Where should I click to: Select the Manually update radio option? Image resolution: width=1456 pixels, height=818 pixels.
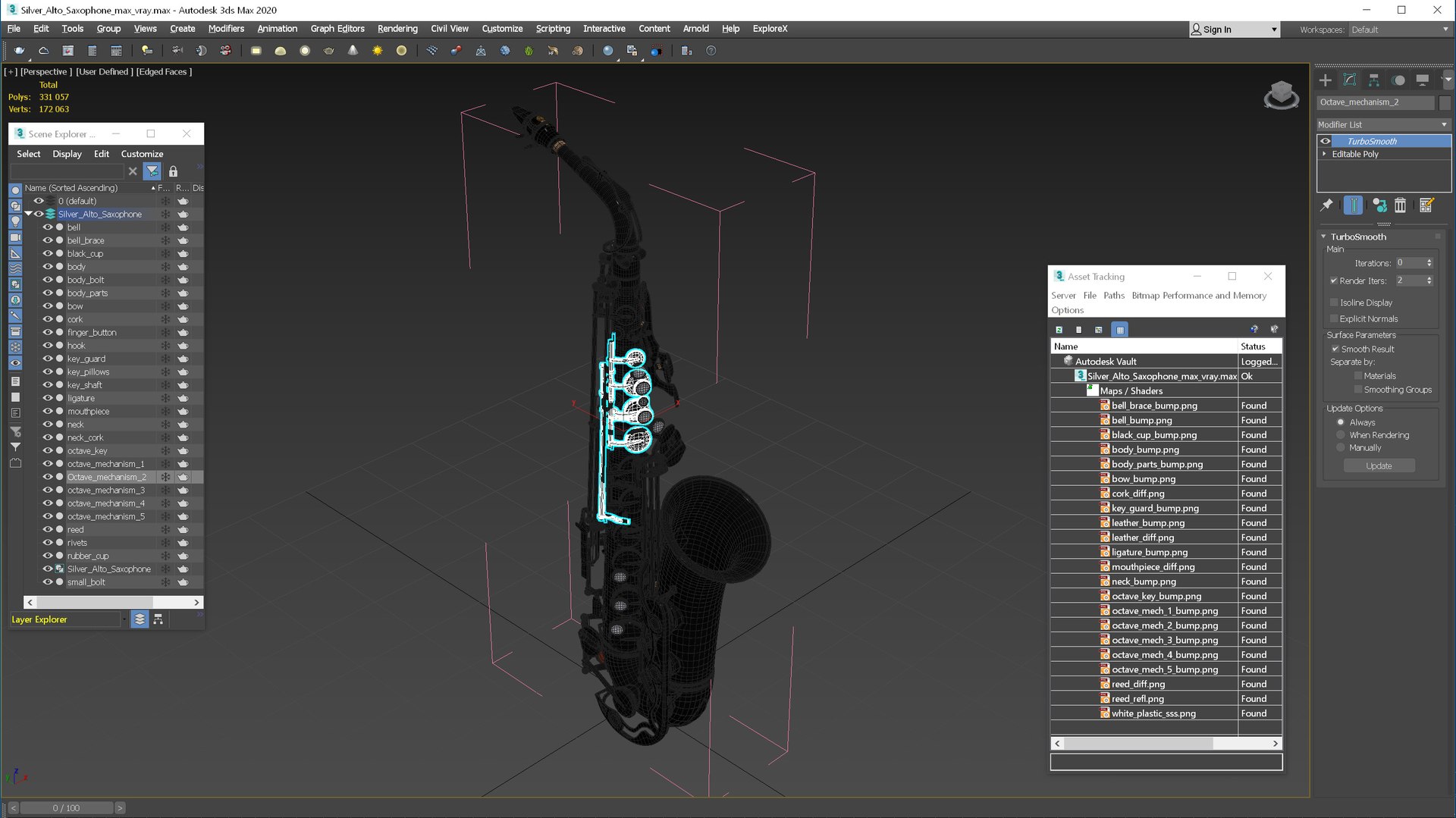tap(1341, 448)
